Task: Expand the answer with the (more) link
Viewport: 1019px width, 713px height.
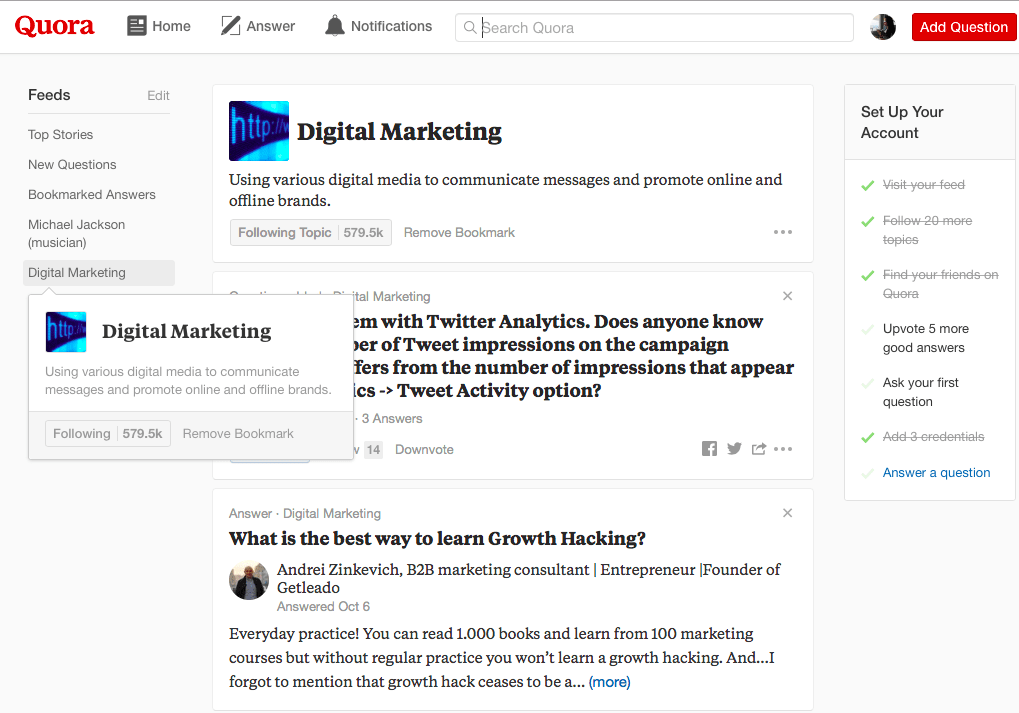Action: [x=610, y=682]
